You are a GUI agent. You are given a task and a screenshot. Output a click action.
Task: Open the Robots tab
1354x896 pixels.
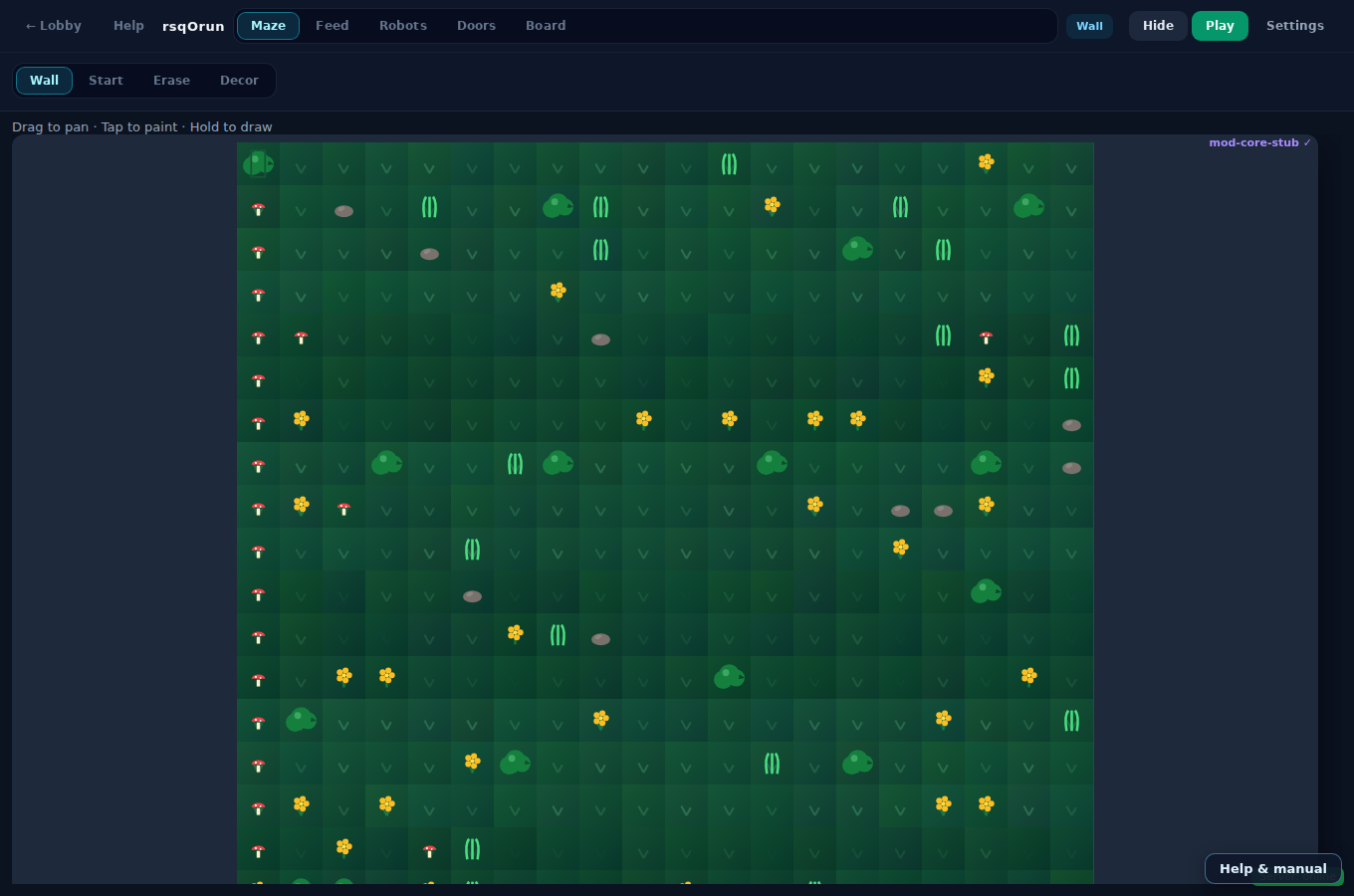pyautogui.click(x=403, y=26)
